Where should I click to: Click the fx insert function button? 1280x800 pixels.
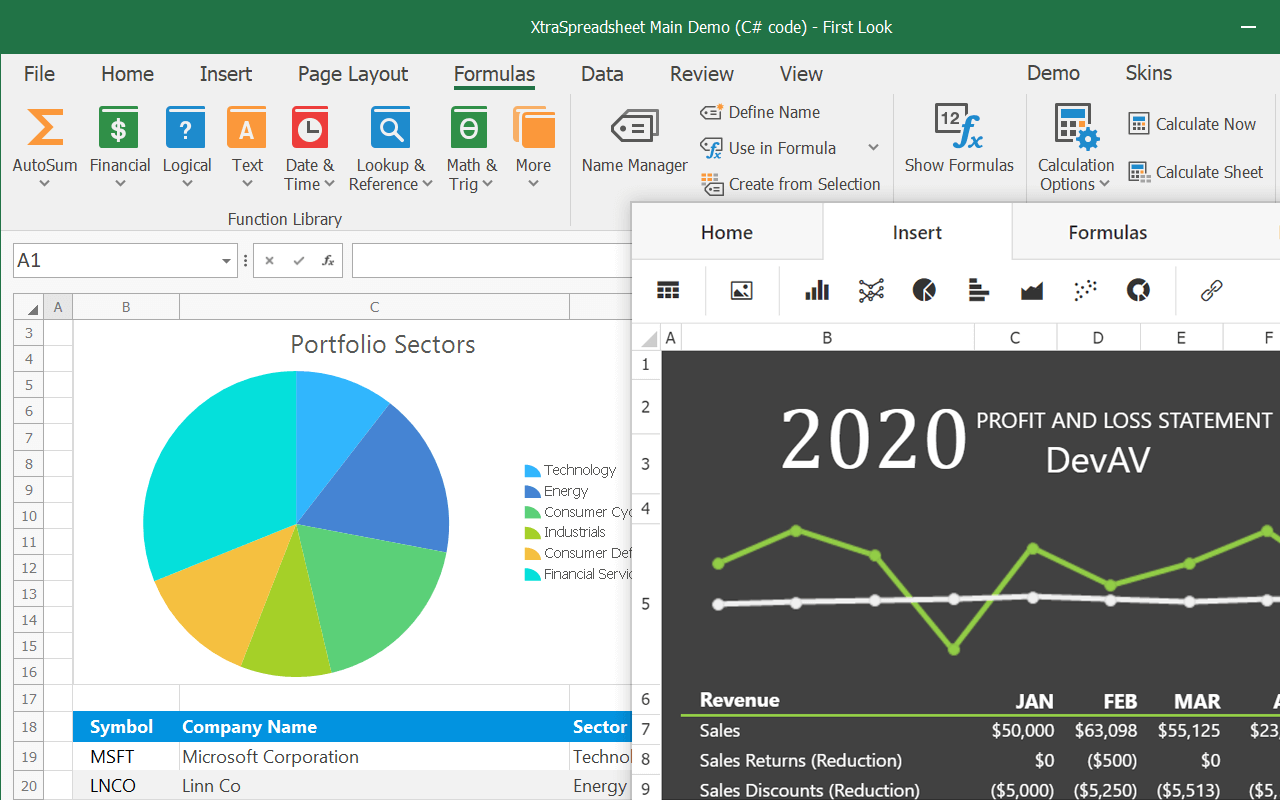(328, 261)
